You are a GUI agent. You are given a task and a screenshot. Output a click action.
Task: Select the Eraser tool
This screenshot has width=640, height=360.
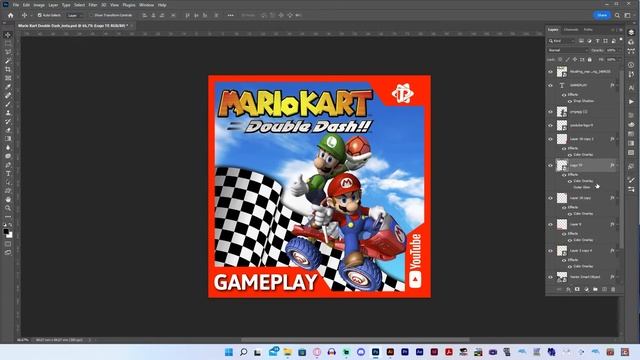8,130
